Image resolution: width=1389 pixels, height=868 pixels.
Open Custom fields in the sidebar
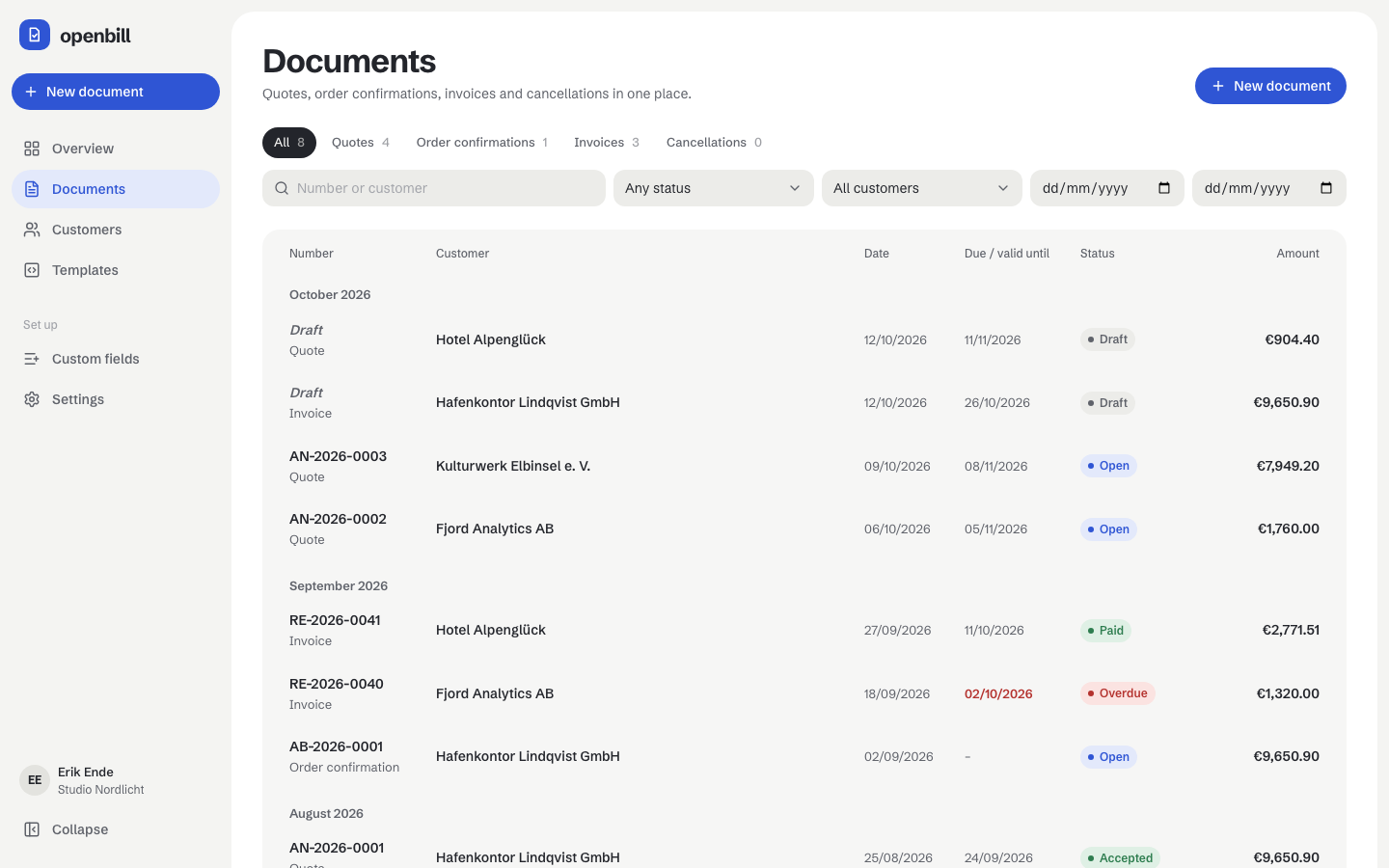[x=116, y=359]
